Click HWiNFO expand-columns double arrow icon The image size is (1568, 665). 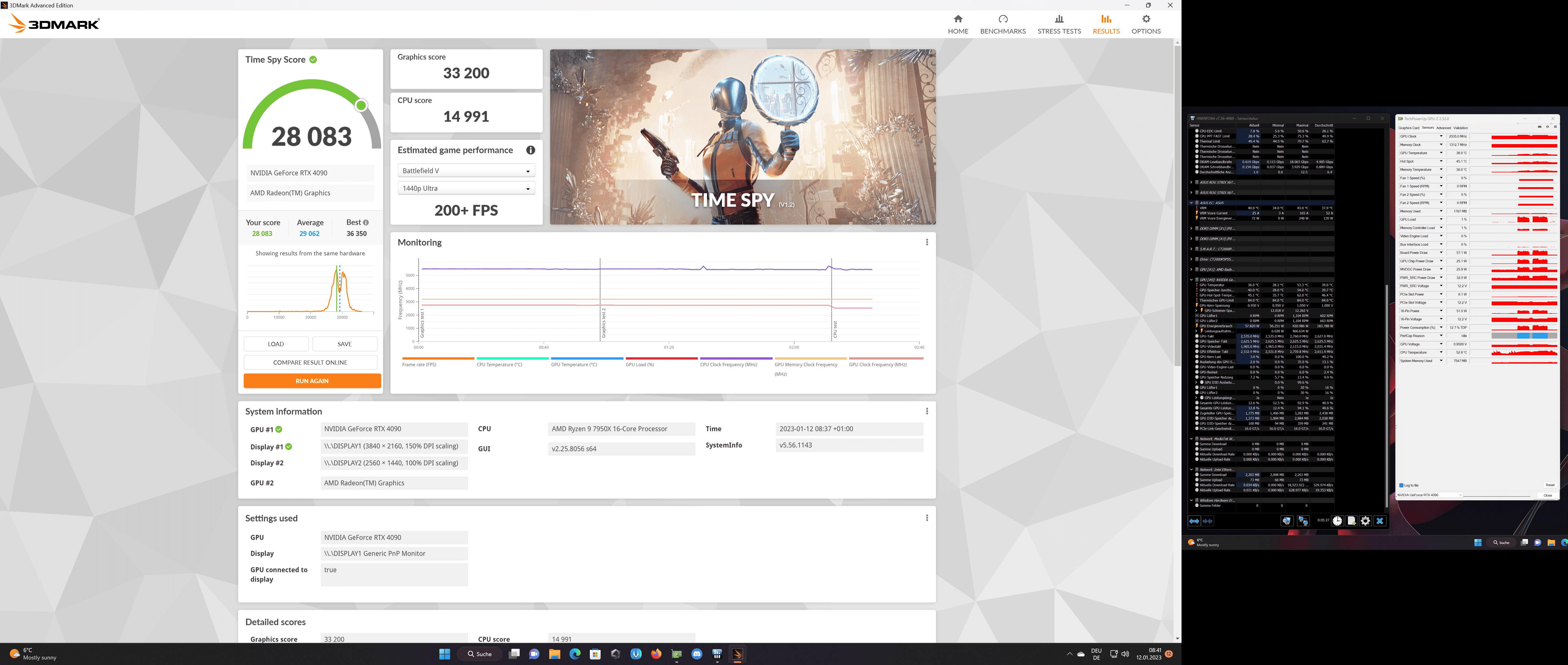tap(1194, 521)
